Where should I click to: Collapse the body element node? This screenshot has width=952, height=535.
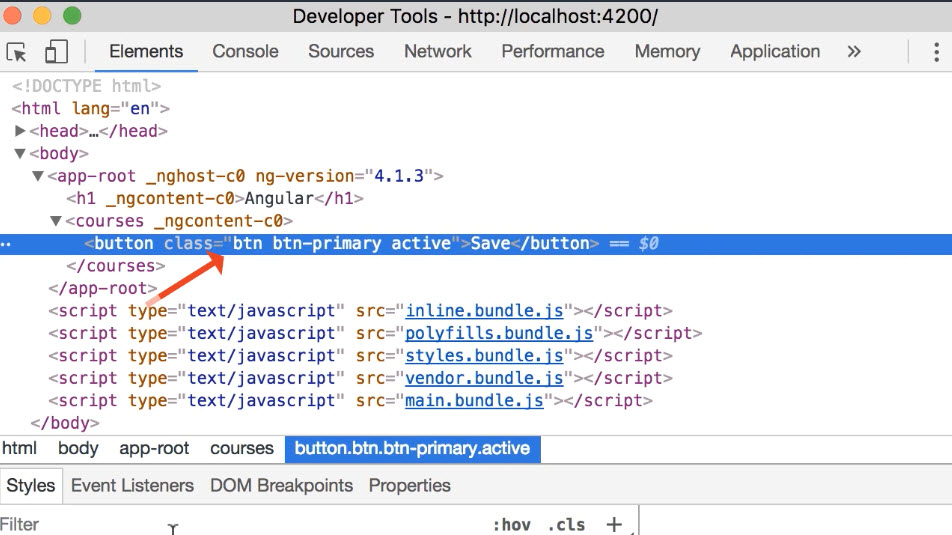tap(20, 154)
